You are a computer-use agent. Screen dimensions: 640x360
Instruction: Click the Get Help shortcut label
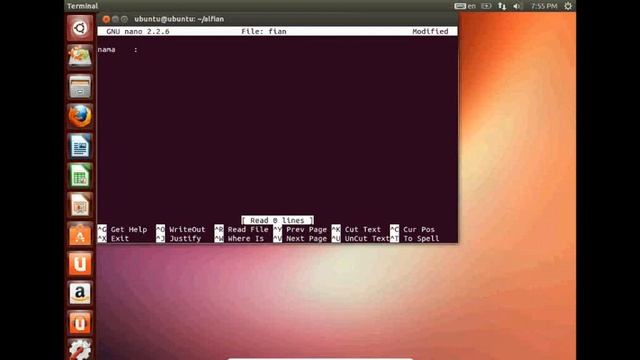(129, 229)
